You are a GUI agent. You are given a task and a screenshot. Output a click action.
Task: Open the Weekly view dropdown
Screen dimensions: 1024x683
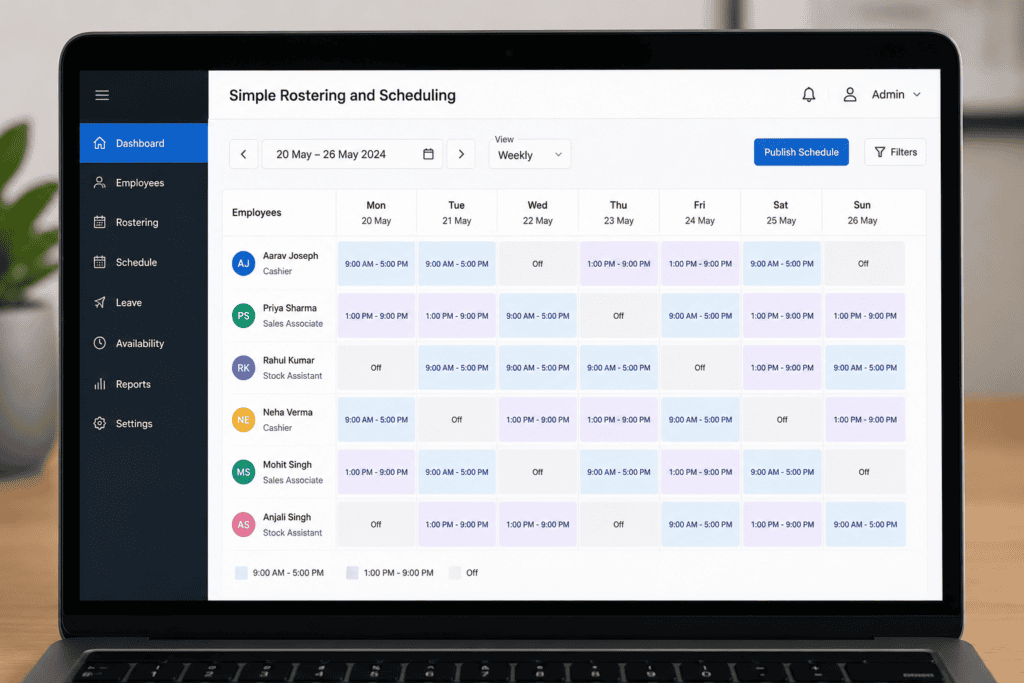[x=530, y=154]
